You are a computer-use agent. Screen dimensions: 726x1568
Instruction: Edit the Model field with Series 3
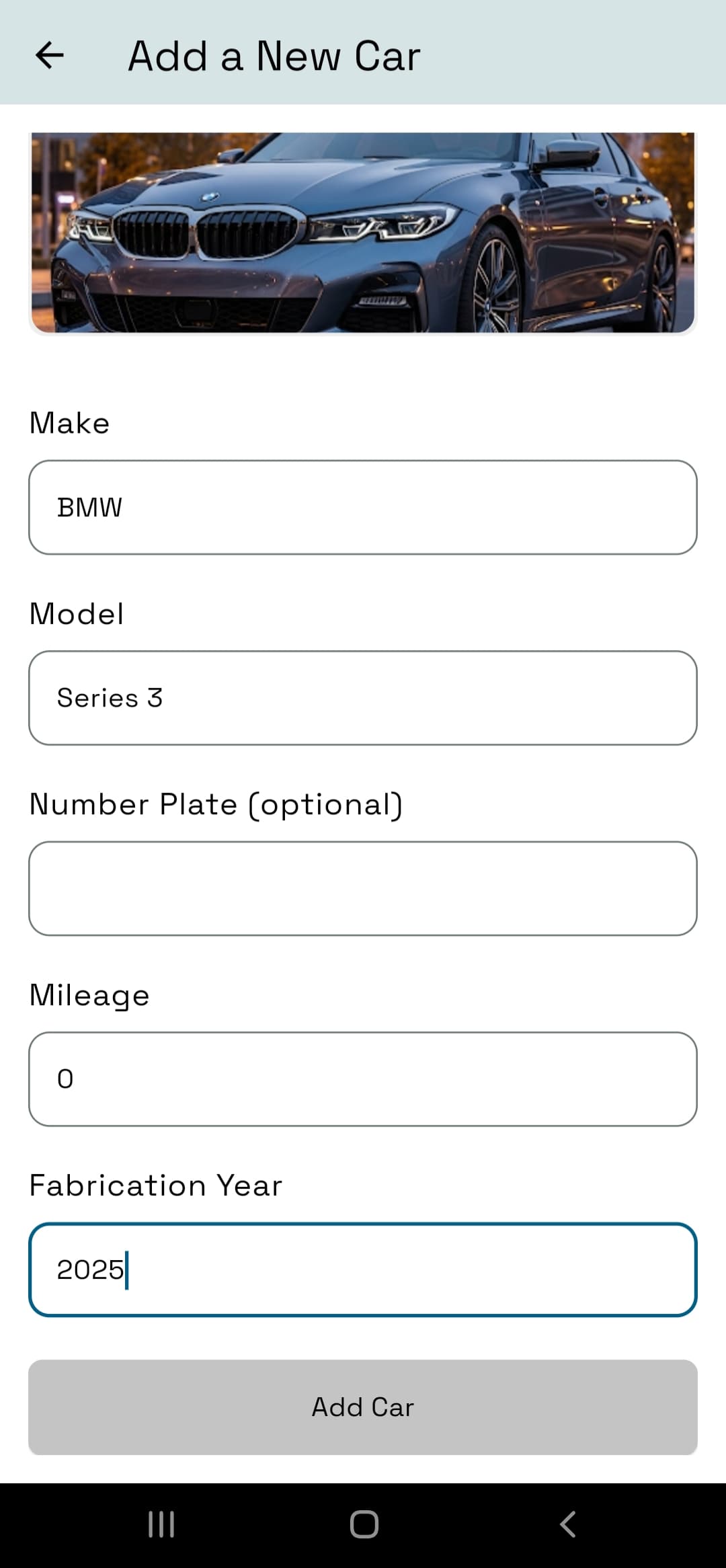(x=363, y=698)
